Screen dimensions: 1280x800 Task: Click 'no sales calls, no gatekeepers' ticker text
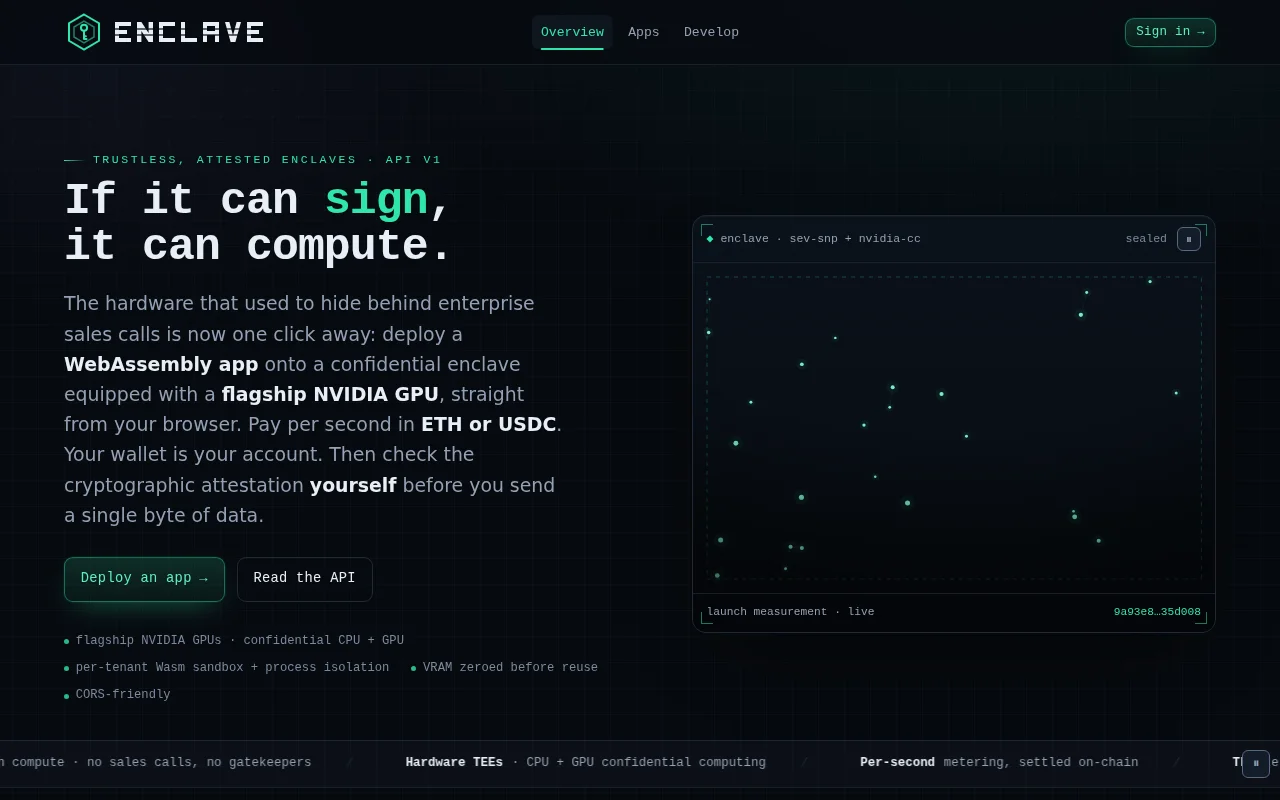(199, 763)
